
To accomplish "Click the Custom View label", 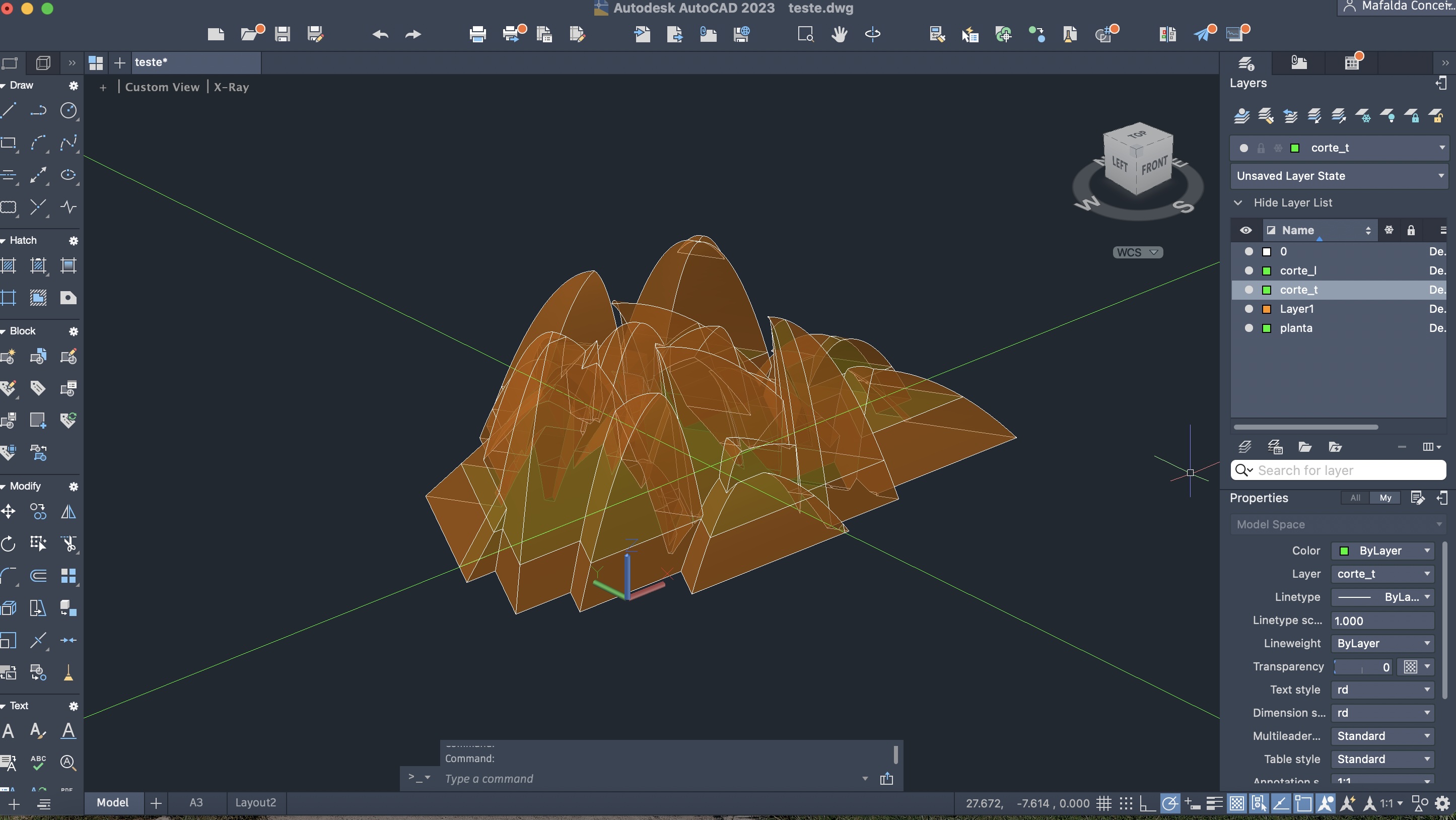I will pos(162,87).
